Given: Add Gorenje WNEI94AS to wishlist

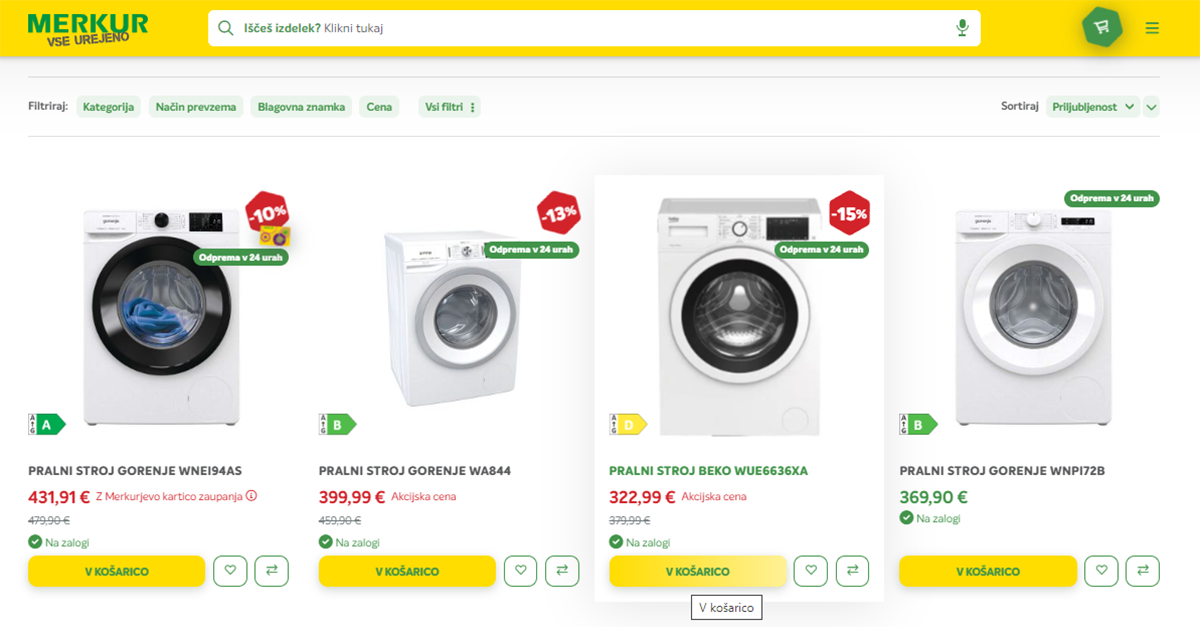Looking at the screenshot, I should coord(230,571).
